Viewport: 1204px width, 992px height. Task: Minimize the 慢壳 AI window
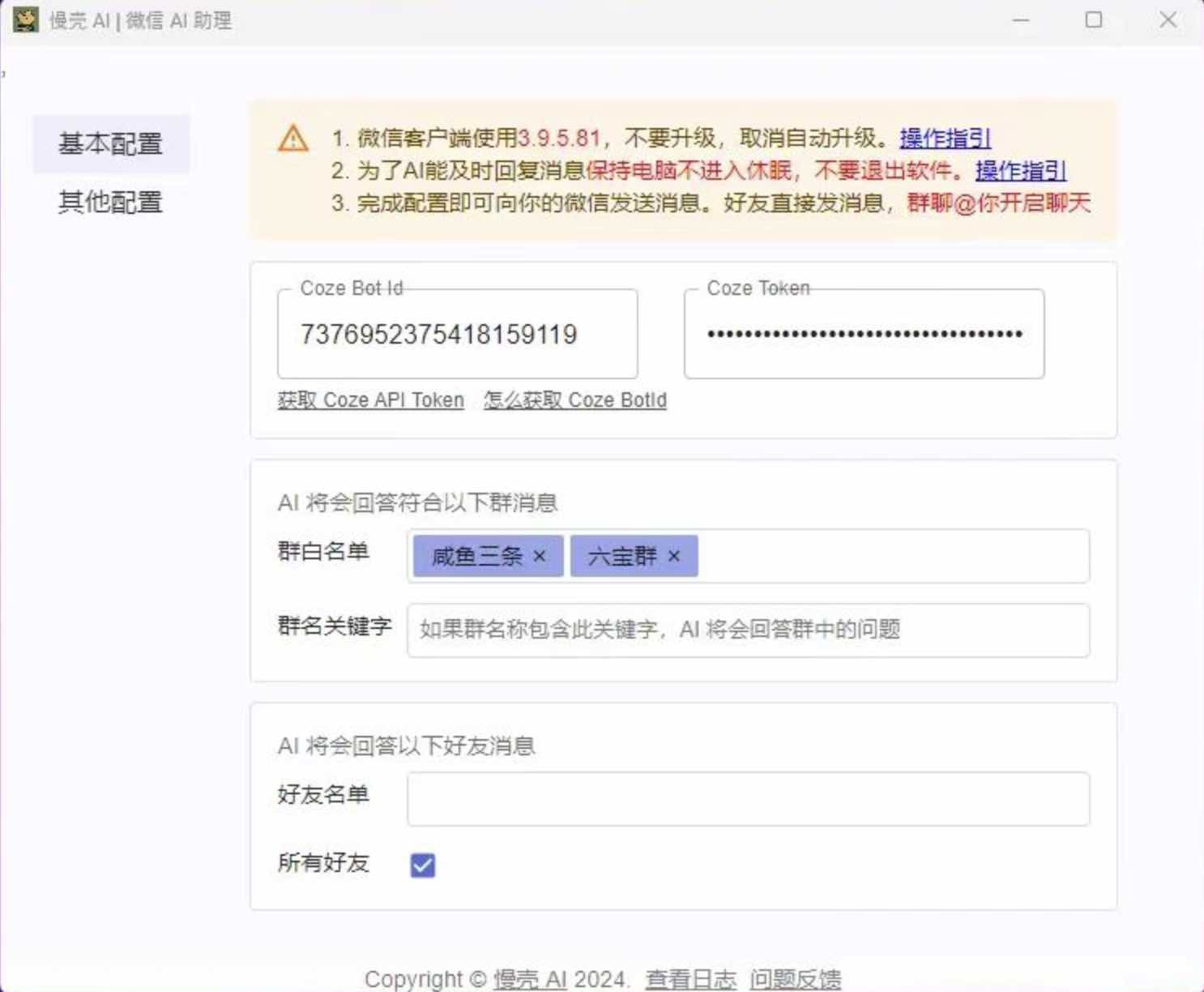(1021, 19)
